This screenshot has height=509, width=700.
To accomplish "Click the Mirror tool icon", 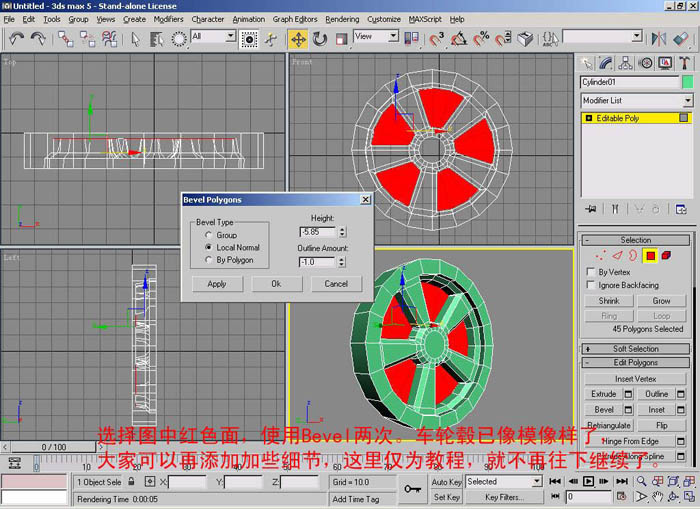I will point(658,39).
